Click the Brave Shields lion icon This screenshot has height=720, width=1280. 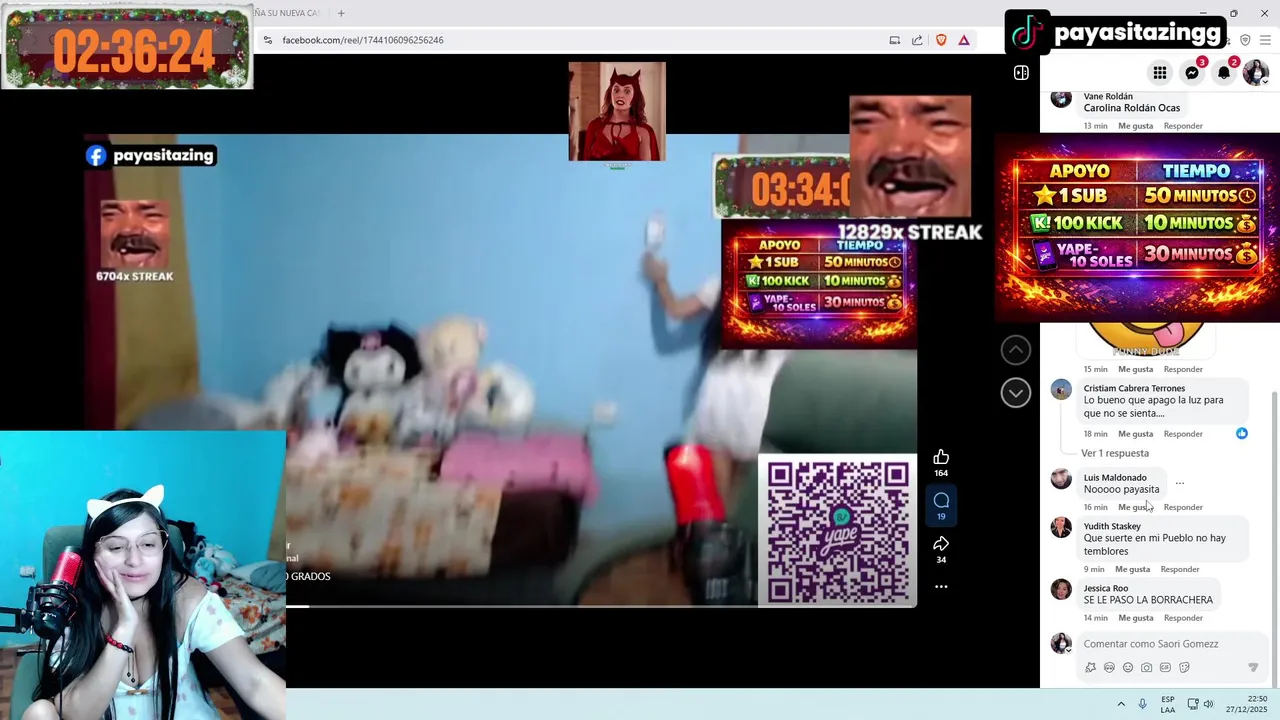pos(941,40)
